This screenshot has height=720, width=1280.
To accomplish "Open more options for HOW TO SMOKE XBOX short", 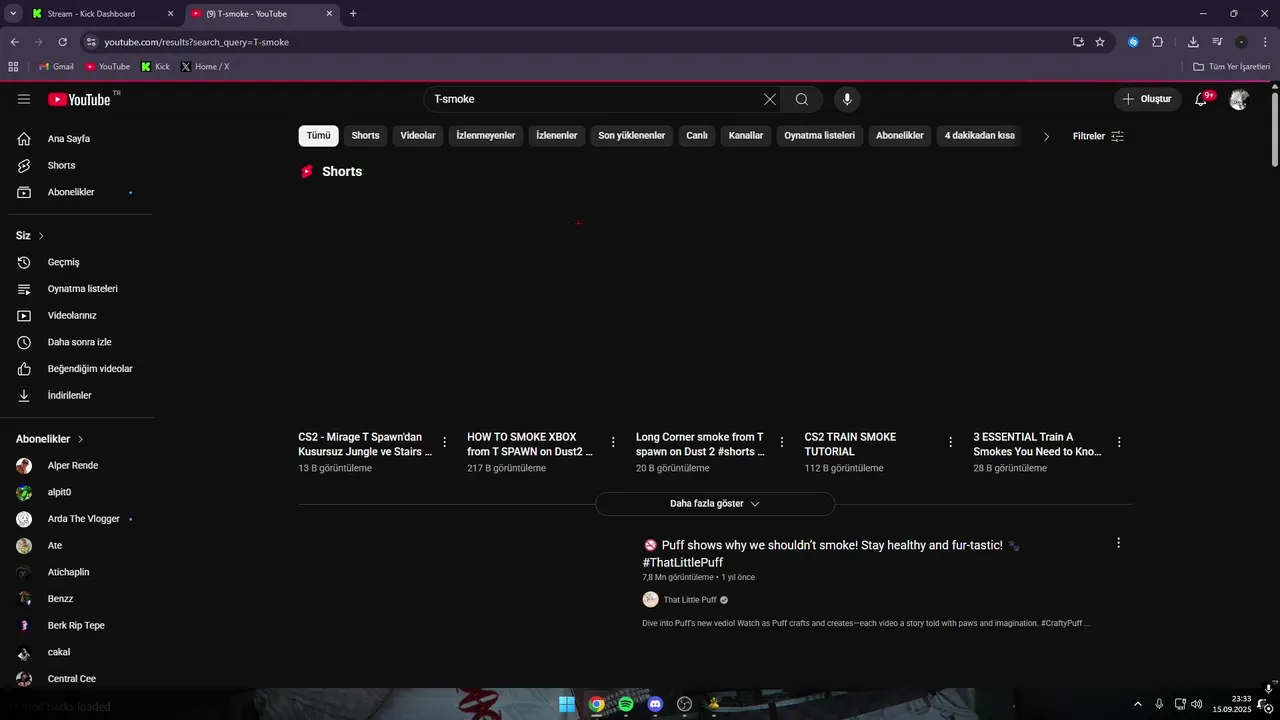I will coord(613,442).
